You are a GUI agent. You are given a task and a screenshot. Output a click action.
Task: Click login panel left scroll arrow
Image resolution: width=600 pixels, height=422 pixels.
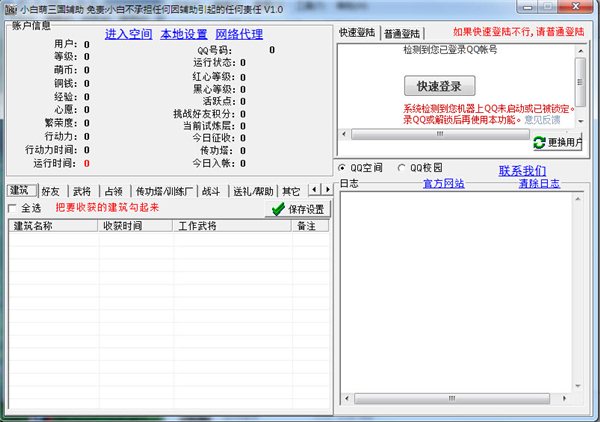coord(344,134)
